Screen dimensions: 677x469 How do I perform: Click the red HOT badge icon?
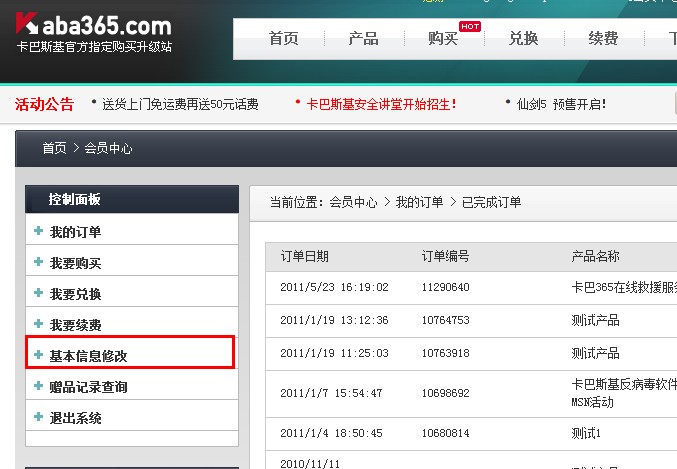coord(469,27)
